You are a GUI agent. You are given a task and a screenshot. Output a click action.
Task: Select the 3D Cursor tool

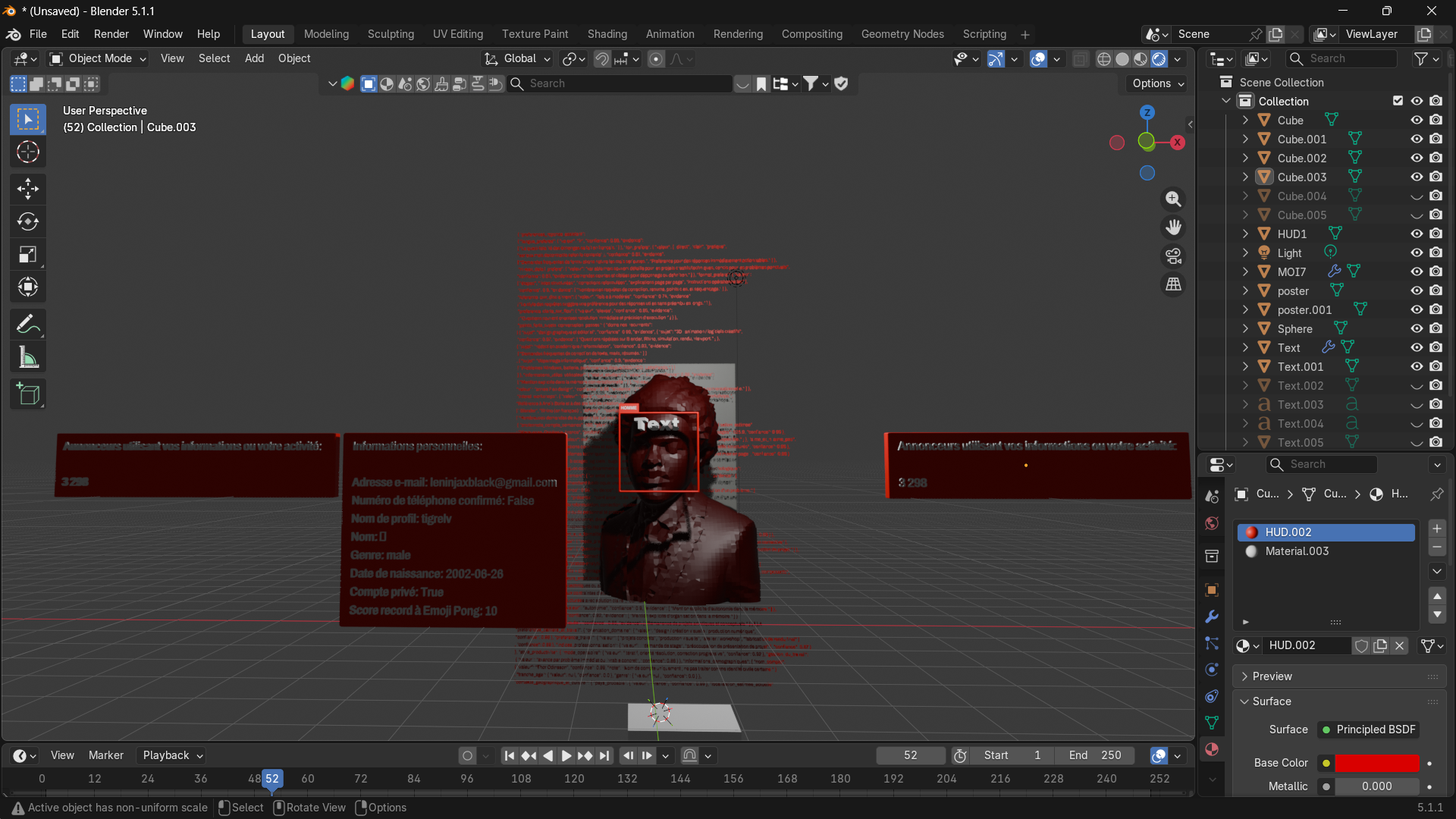pos(28,152)
